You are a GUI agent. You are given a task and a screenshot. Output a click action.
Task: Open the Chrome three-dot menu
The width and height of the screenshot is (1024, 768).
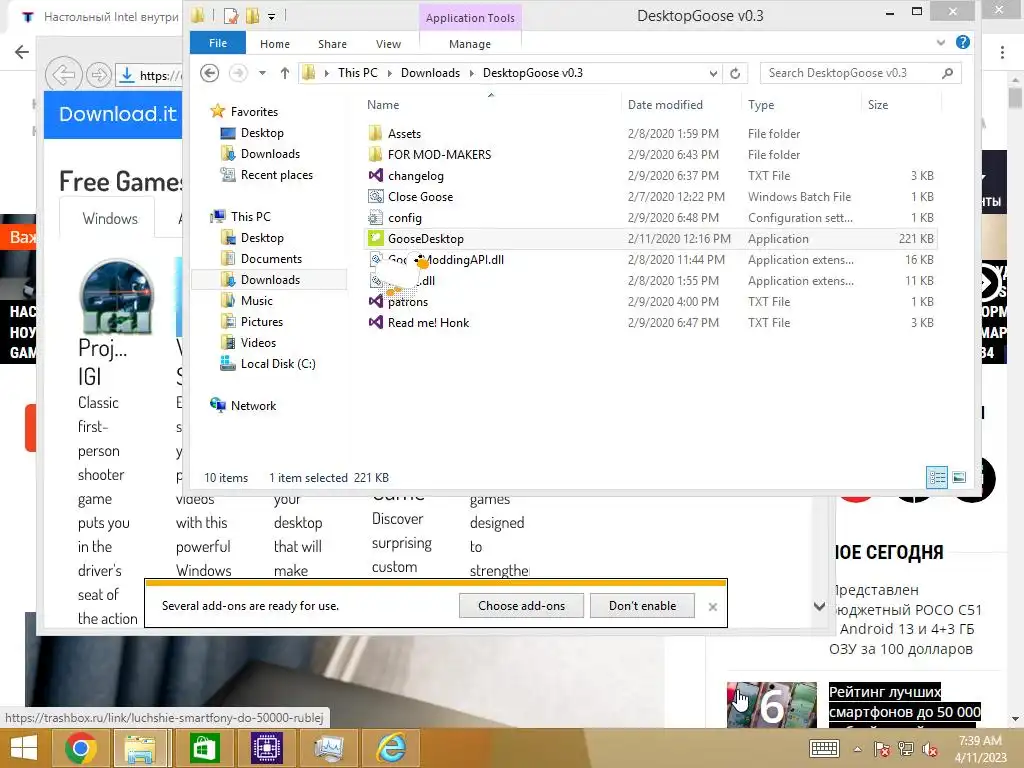[x=1002, y=53]
